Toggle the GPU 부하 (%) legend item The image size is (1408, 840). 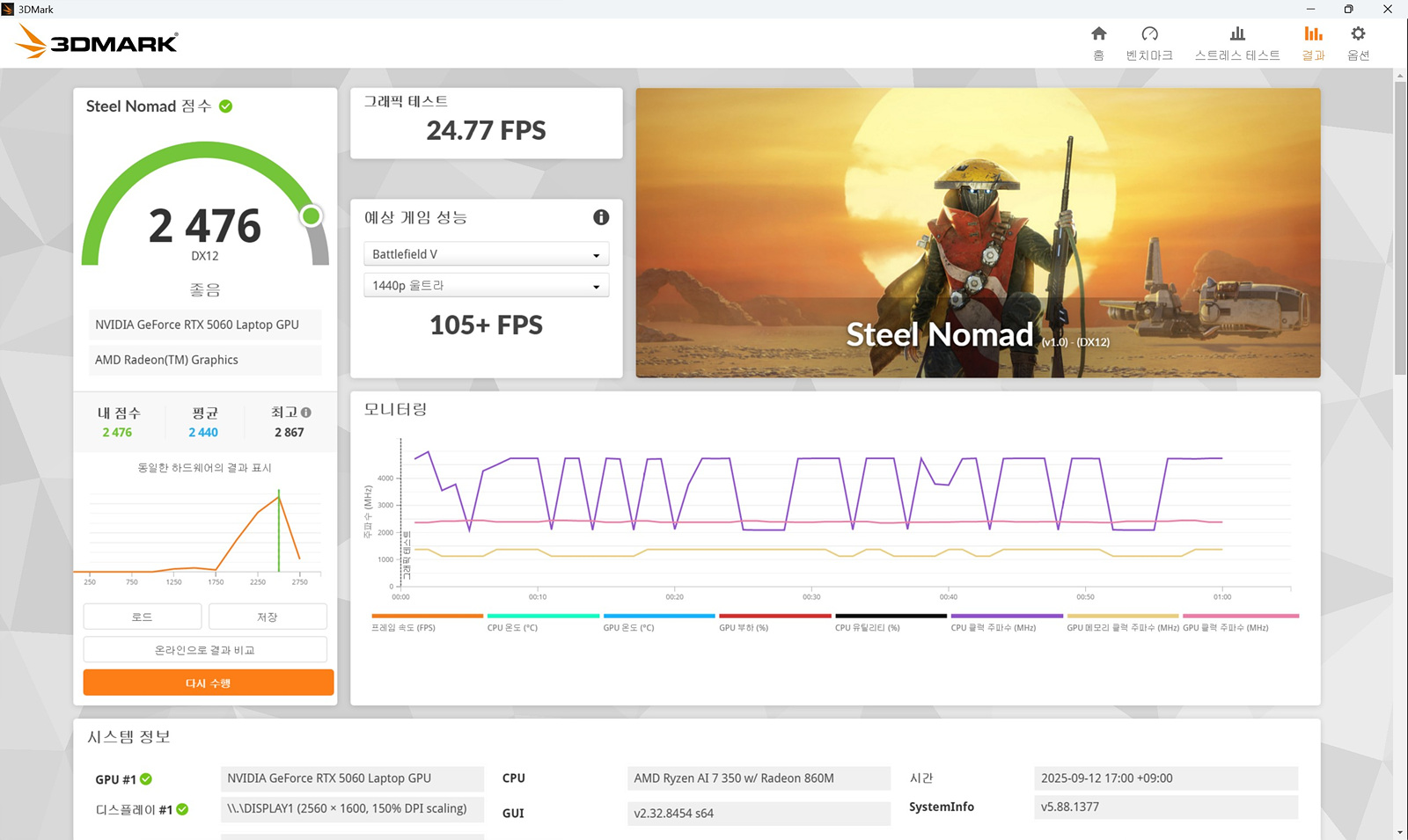774,623
